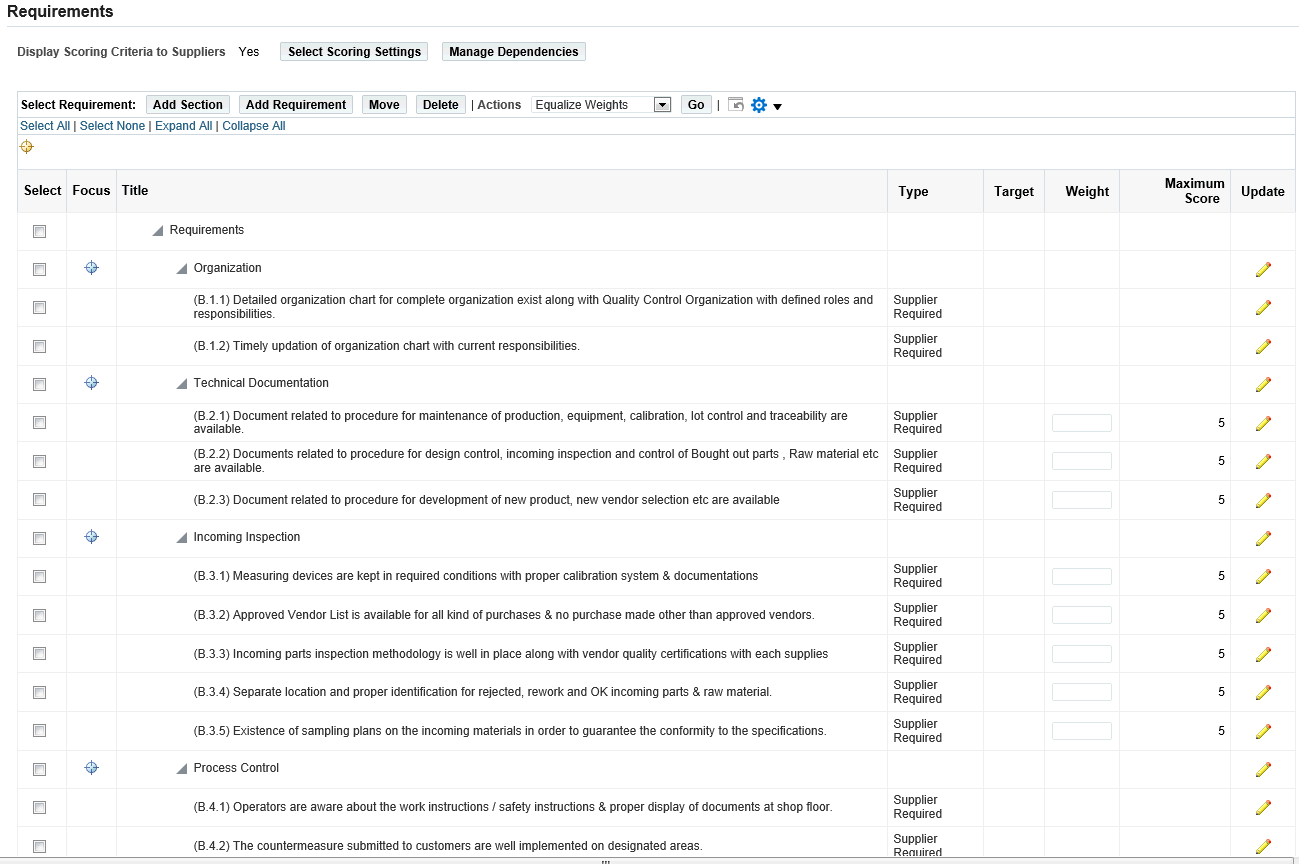Select the Process Control section checkbox
Screen dimensions: 1299x864
tap(39, 769)
